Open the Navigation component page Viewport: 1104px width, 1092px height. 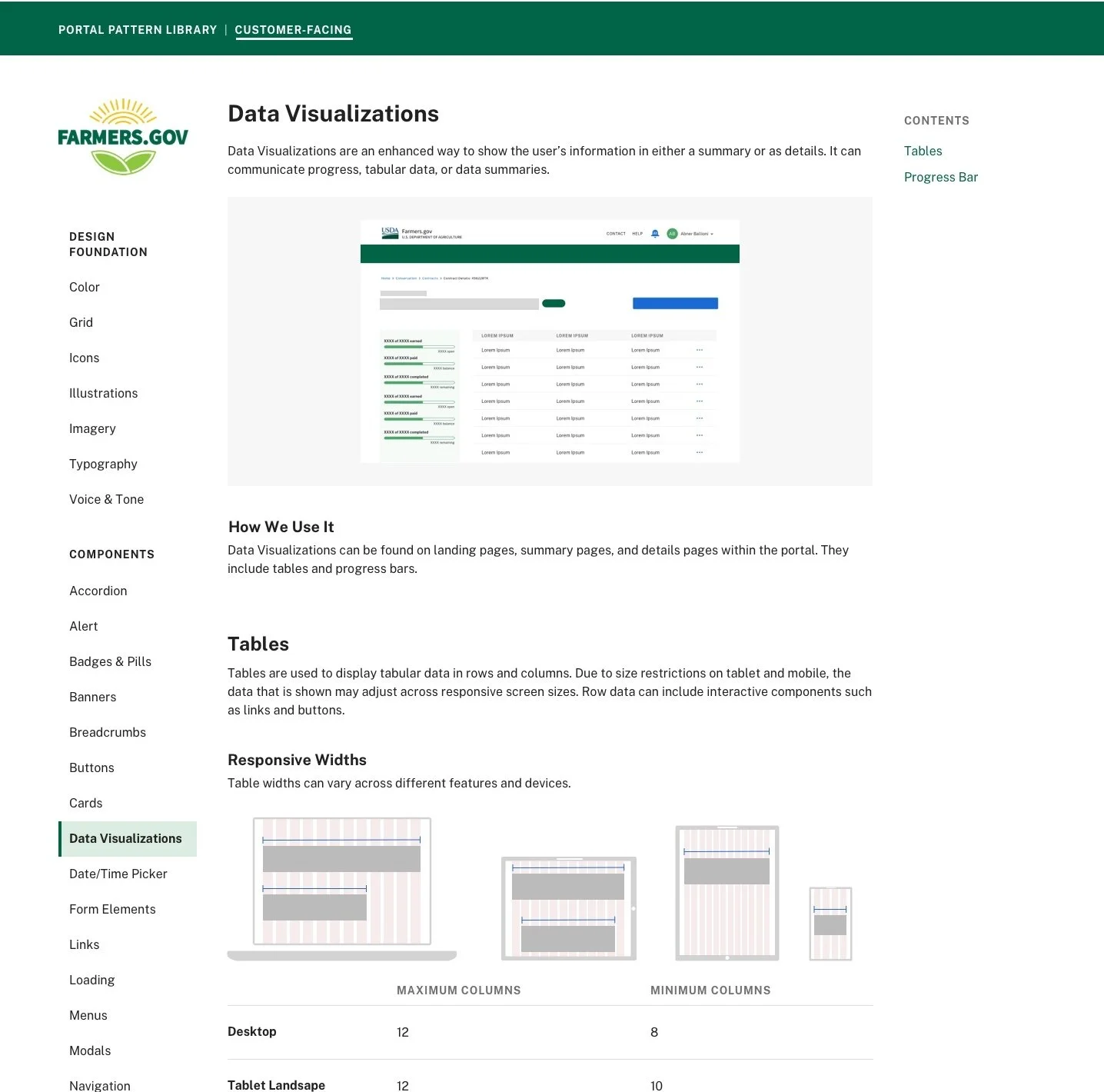tap(100, 1085)
